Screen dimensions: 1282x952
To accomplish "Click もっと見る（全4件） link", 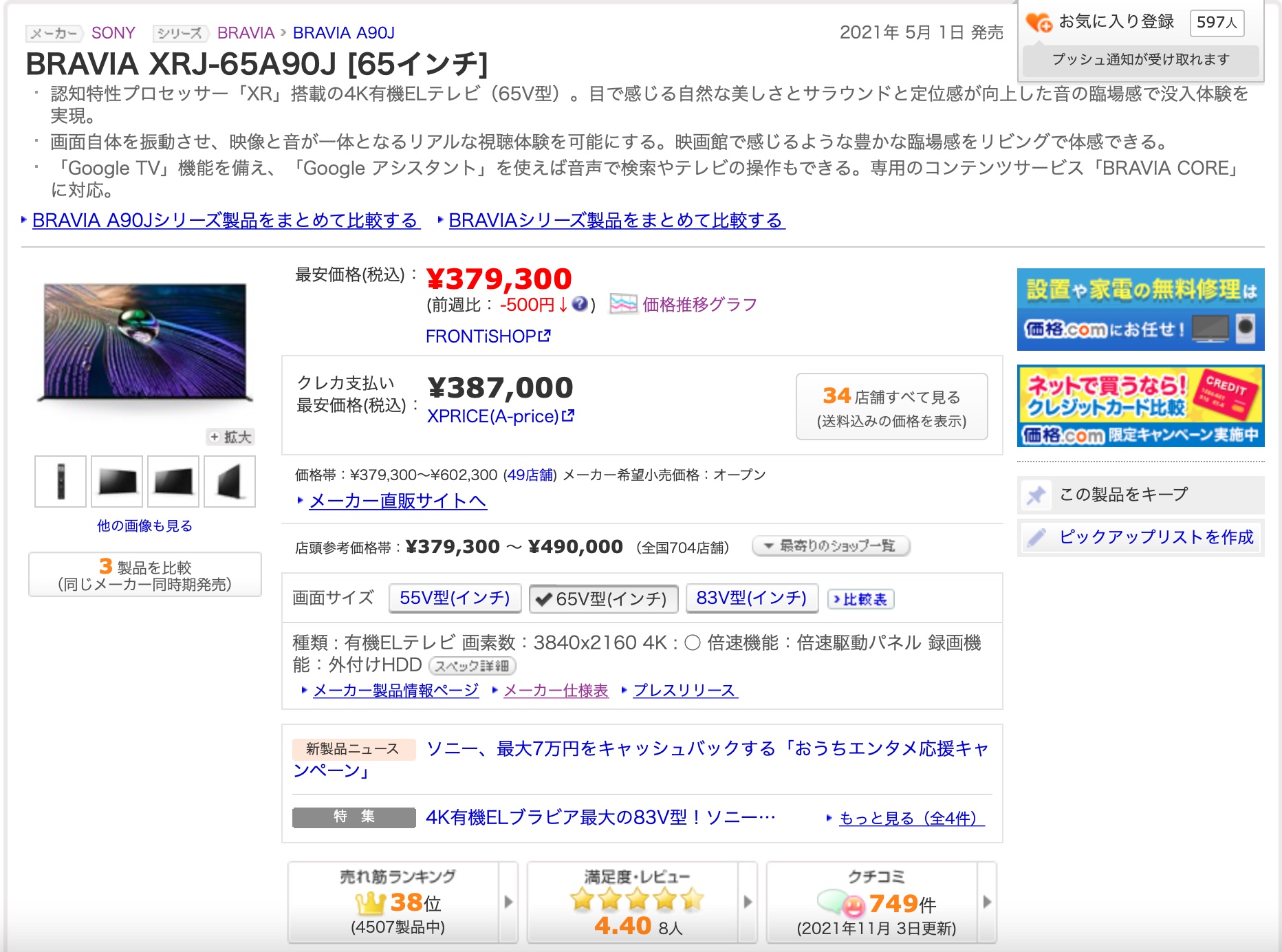I will tap(911, 818).
